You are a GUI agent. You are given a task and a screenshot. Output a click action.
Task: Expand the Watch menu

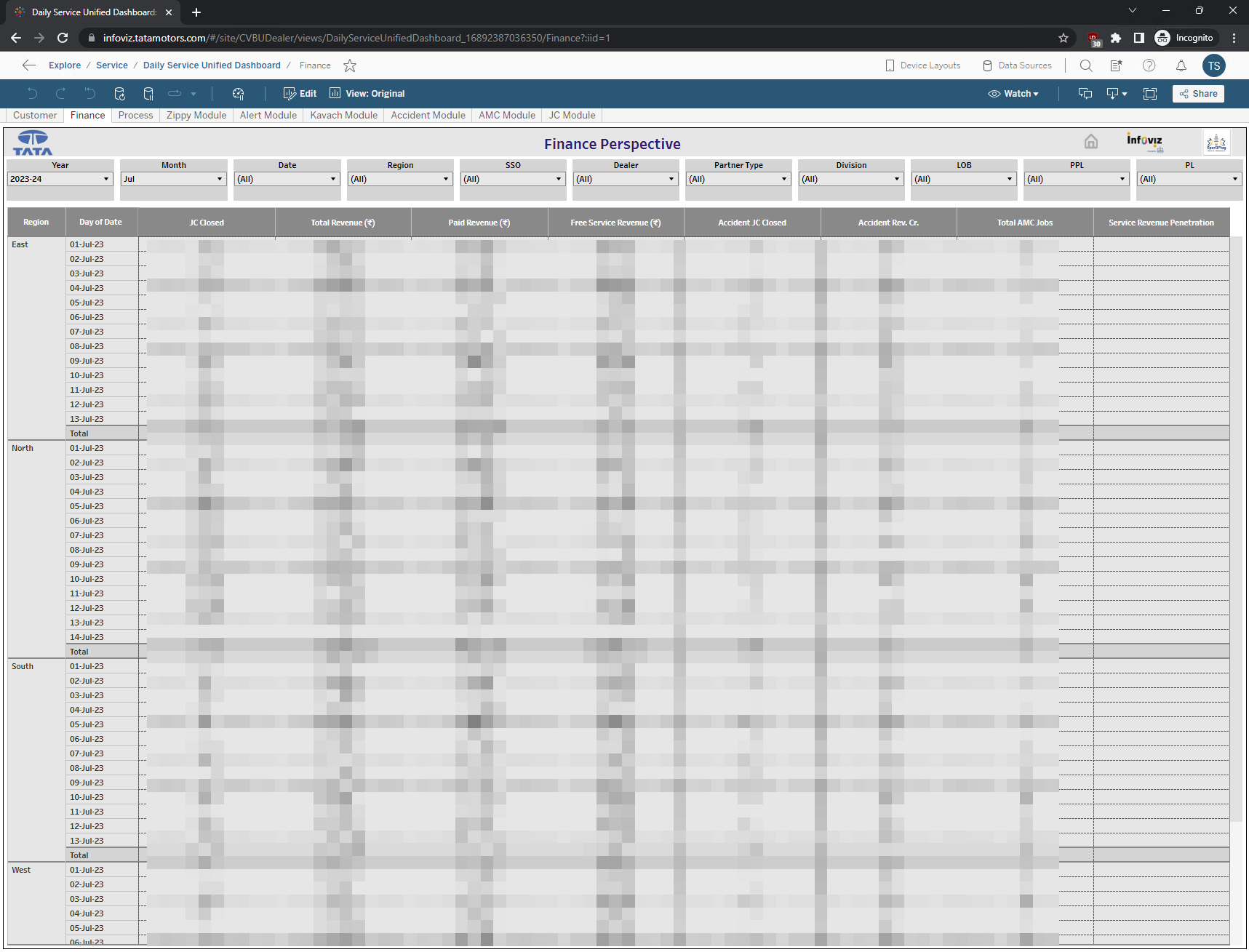(x=1013, y=94)
